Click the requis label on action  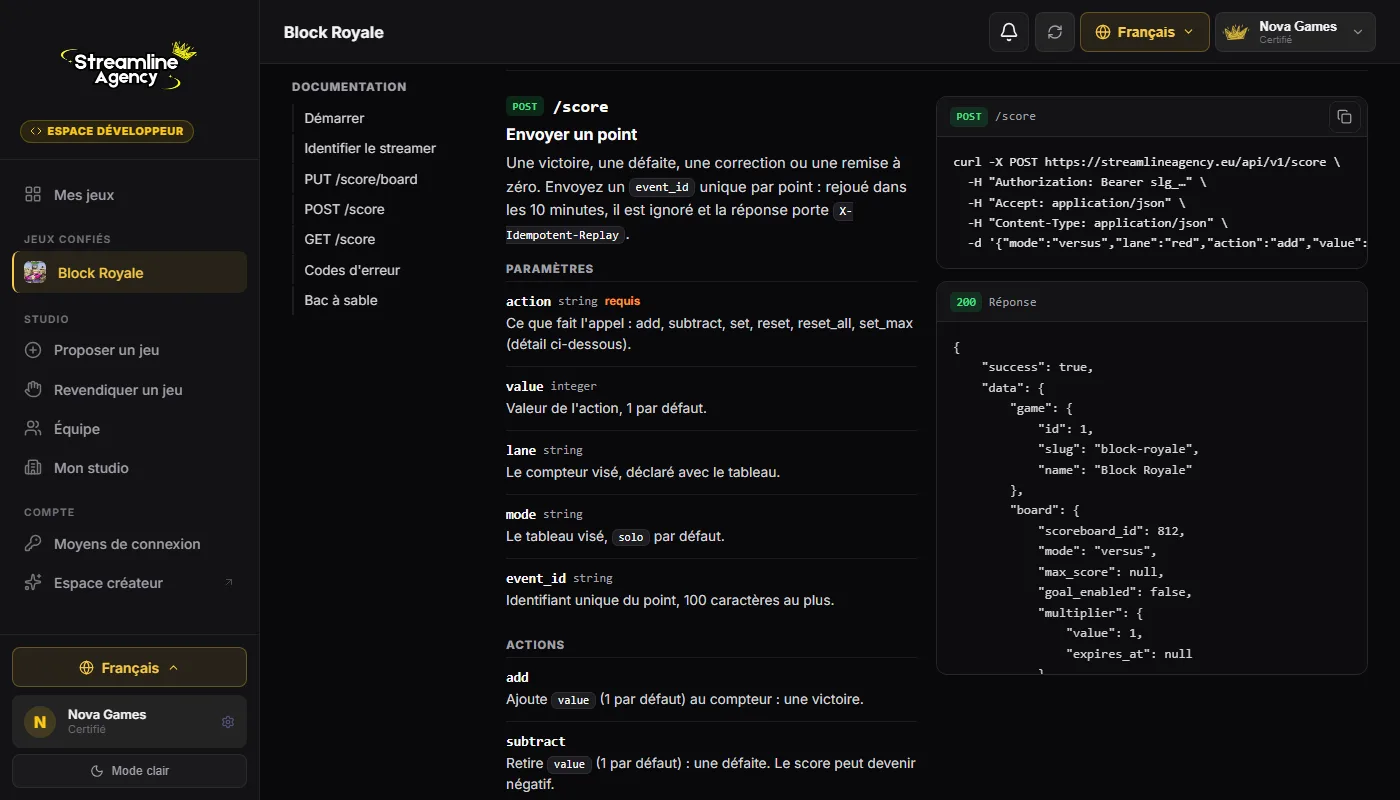point(622,301)
